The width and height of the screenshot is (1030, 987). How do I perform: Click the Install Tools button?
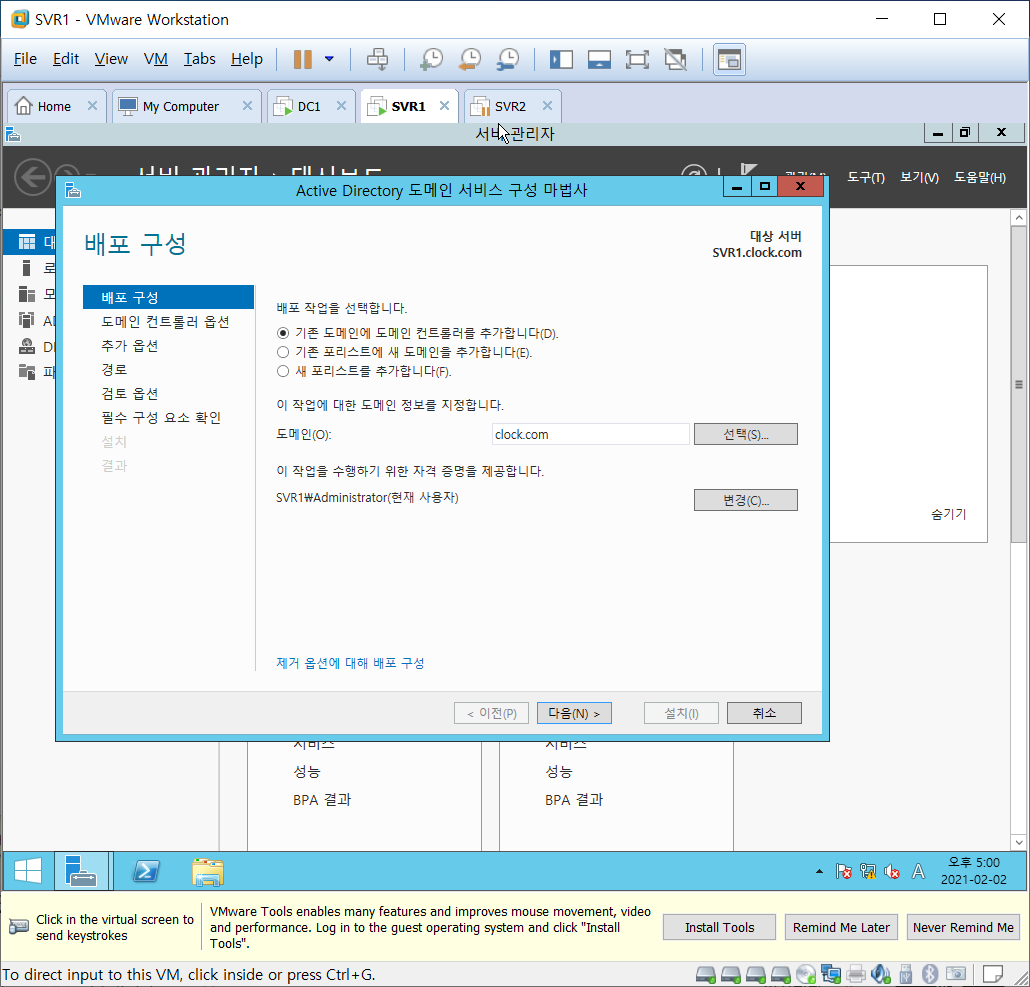click(719, 927)
